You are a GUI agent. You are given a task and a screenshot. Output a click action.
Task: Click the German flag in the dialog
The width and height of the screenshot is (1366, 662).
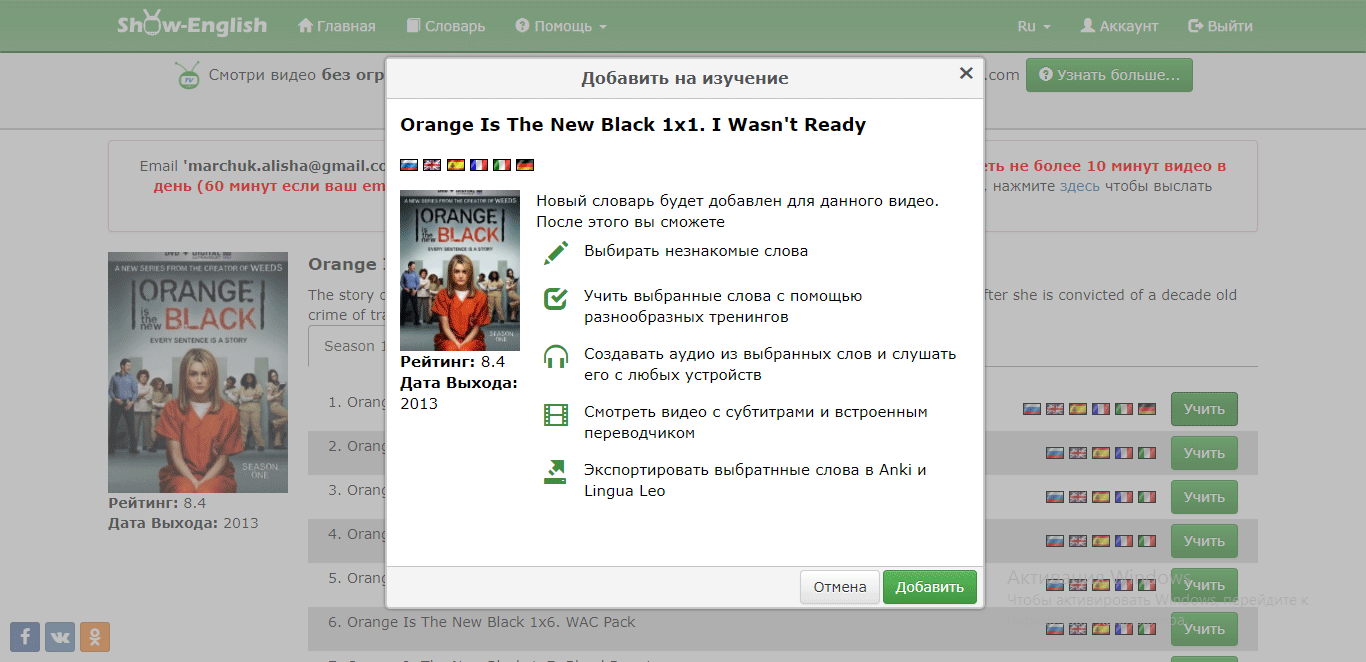click(525, 165)
